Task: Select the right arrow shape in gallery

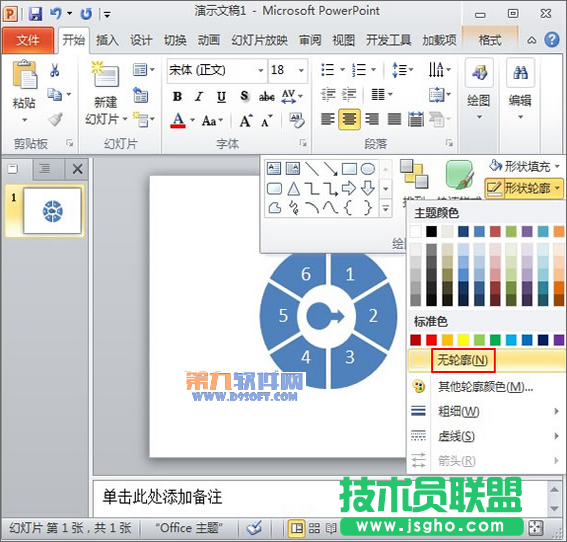Action: click(349, 188)
